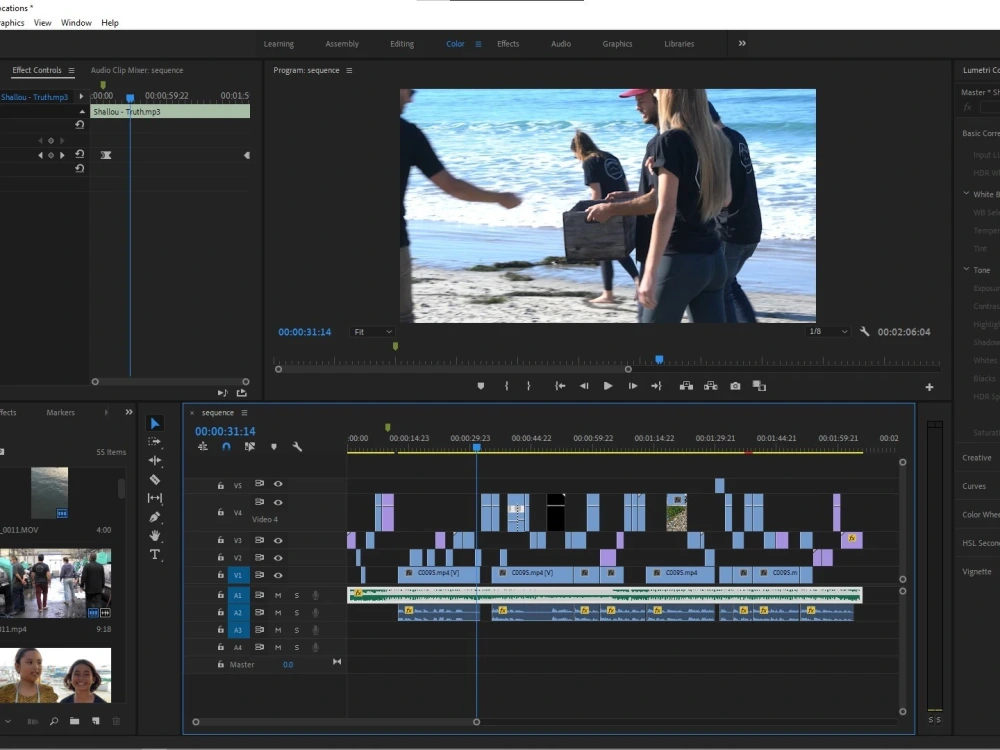This screenshot has width=1000, height=750.
Task: Open the 1/8 playback resolution dropdown
Action: [x=827, y=332]
